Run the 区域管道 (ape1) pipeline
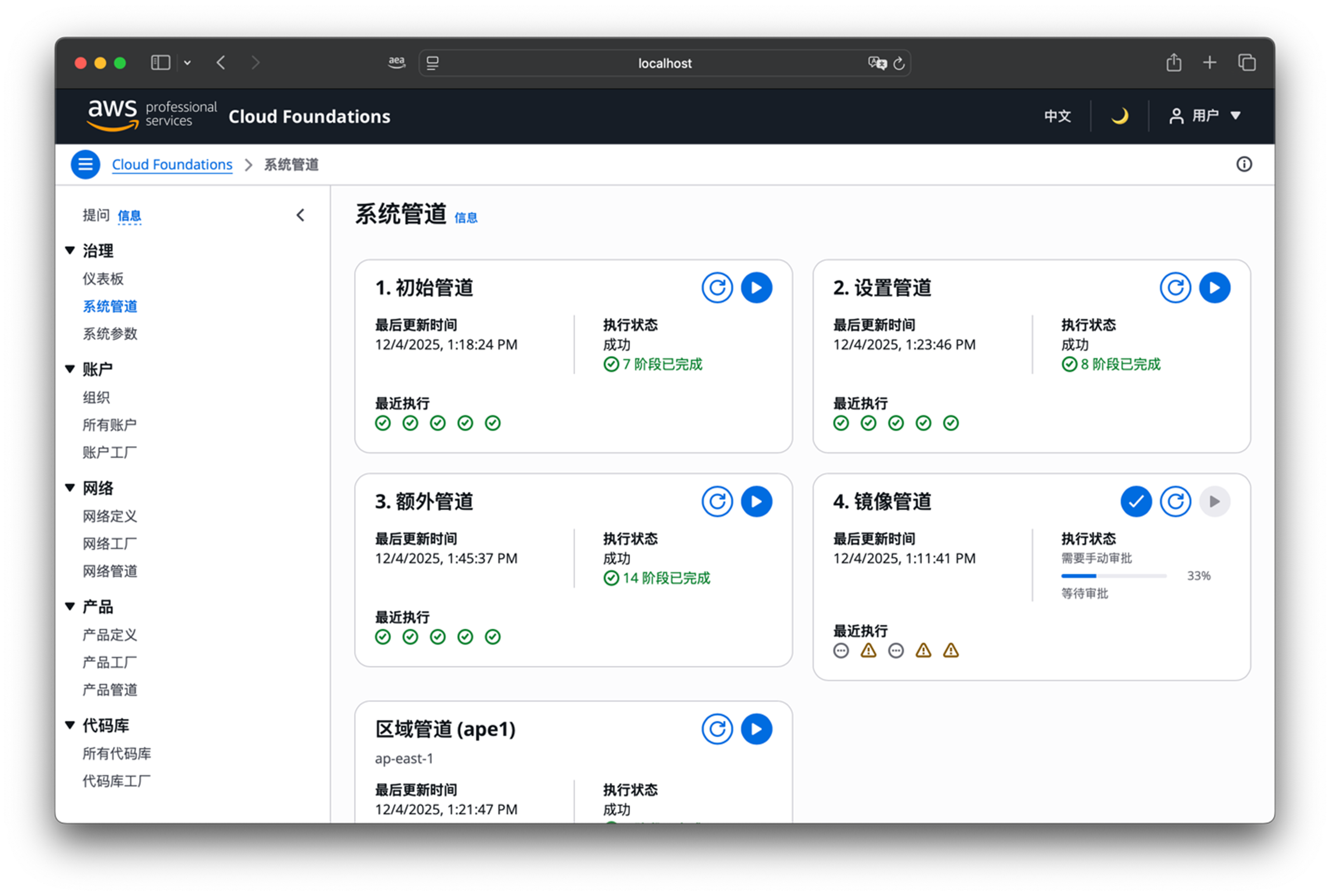Screen dimensions: 1330x896 (x=756, y=729)
